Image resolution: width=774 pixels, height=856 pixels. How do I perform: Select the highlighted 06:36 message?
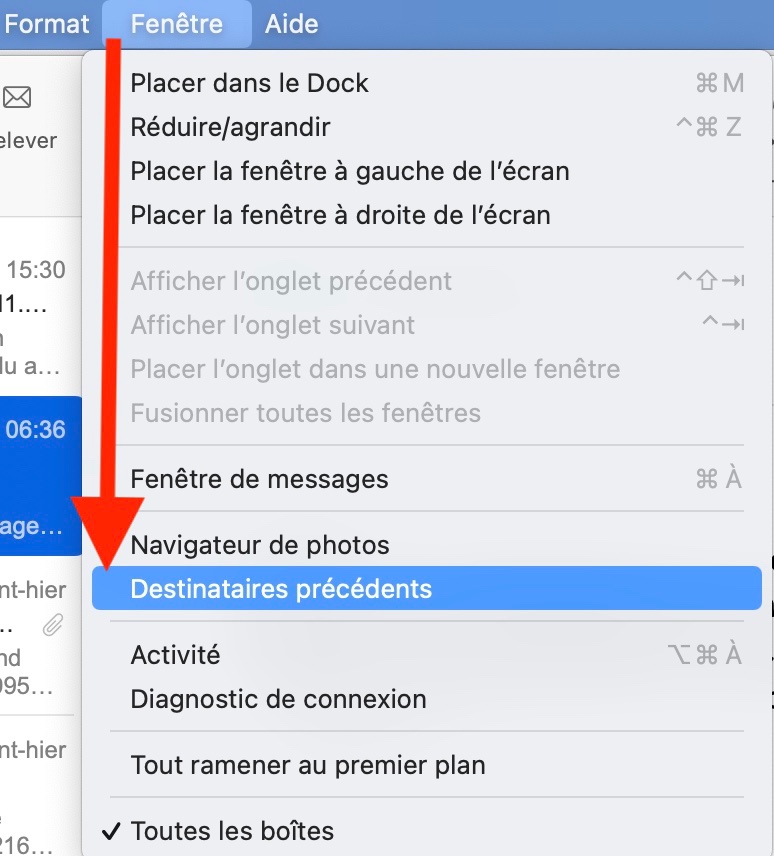pos(35,480)
